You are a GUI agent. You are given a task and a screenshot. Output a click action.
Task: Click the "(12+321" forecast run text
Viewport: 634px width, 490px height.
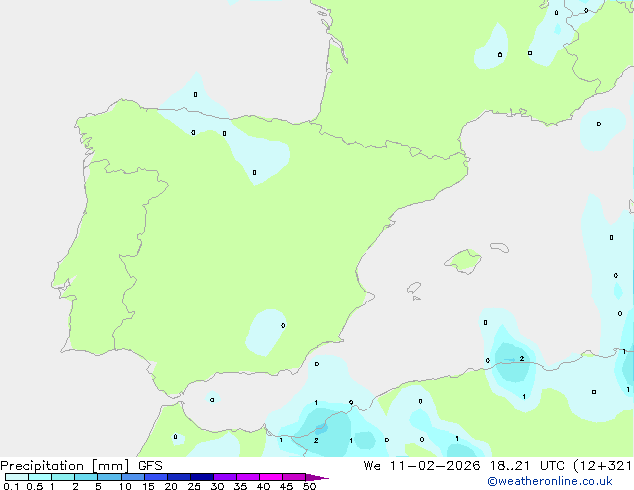(603, 466)
